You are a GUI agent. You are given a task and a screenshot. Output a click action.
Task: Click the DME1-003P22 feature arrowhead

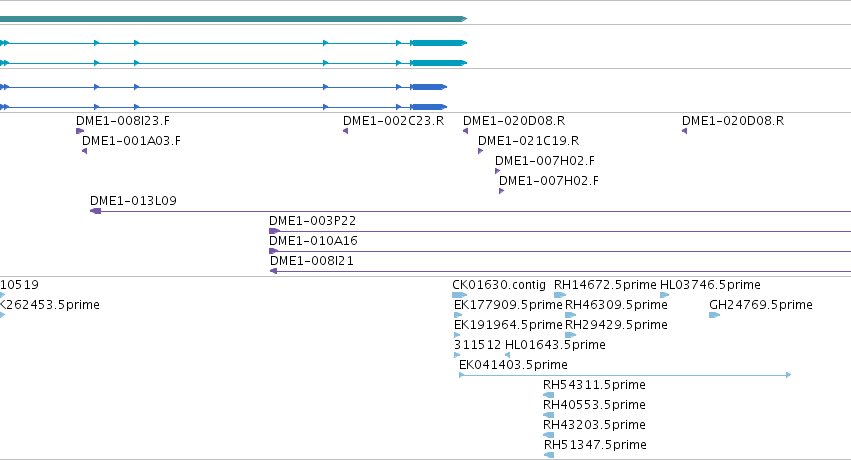point(275,231)
